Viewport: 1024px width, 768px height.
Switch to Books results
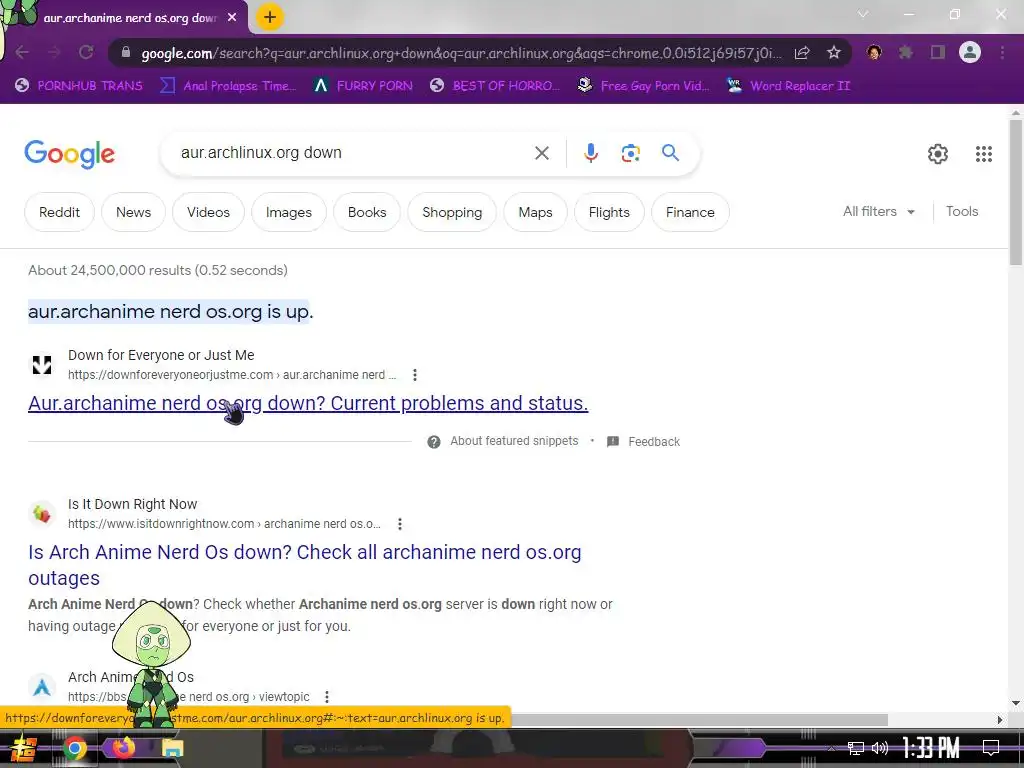[367, 212]
